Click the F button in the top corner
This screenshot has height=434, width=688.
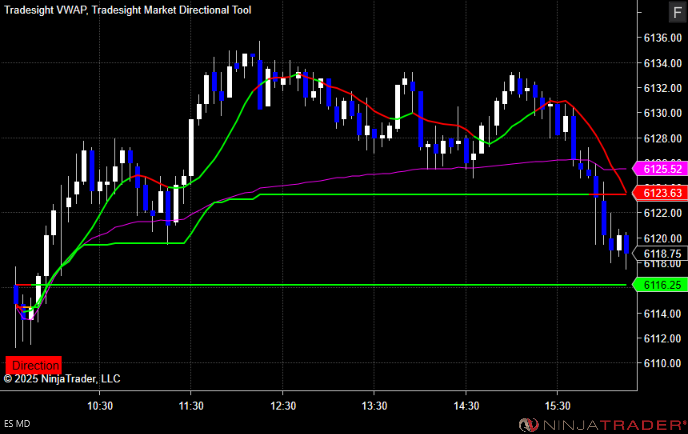point(677,12)
